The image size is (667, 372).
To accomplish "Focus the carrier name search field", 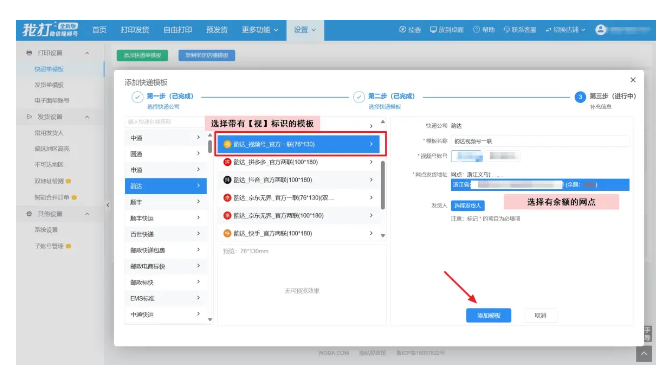I will click(x=165, y=122).
